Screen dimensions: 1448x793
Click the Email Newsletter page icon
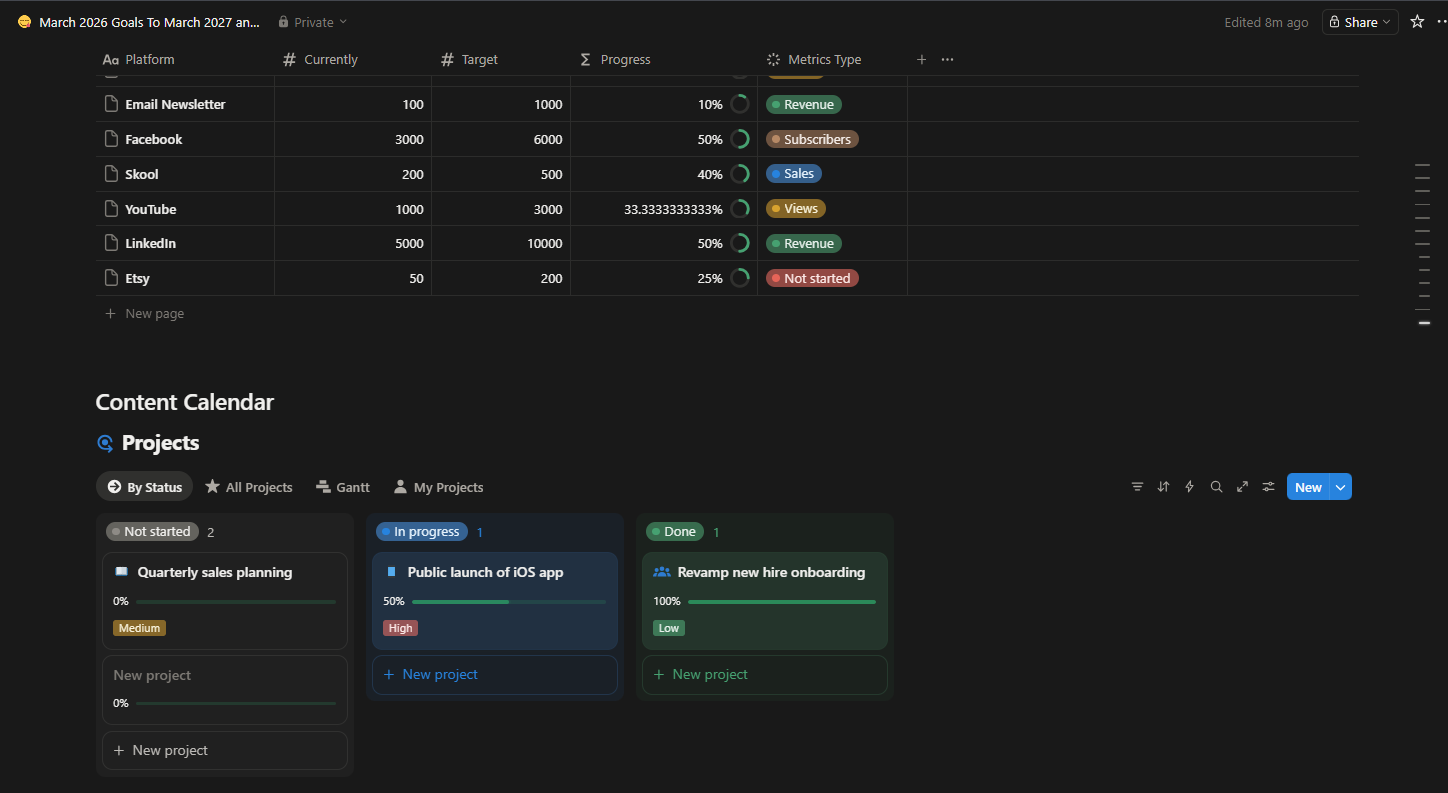click(x=112, y=104)
